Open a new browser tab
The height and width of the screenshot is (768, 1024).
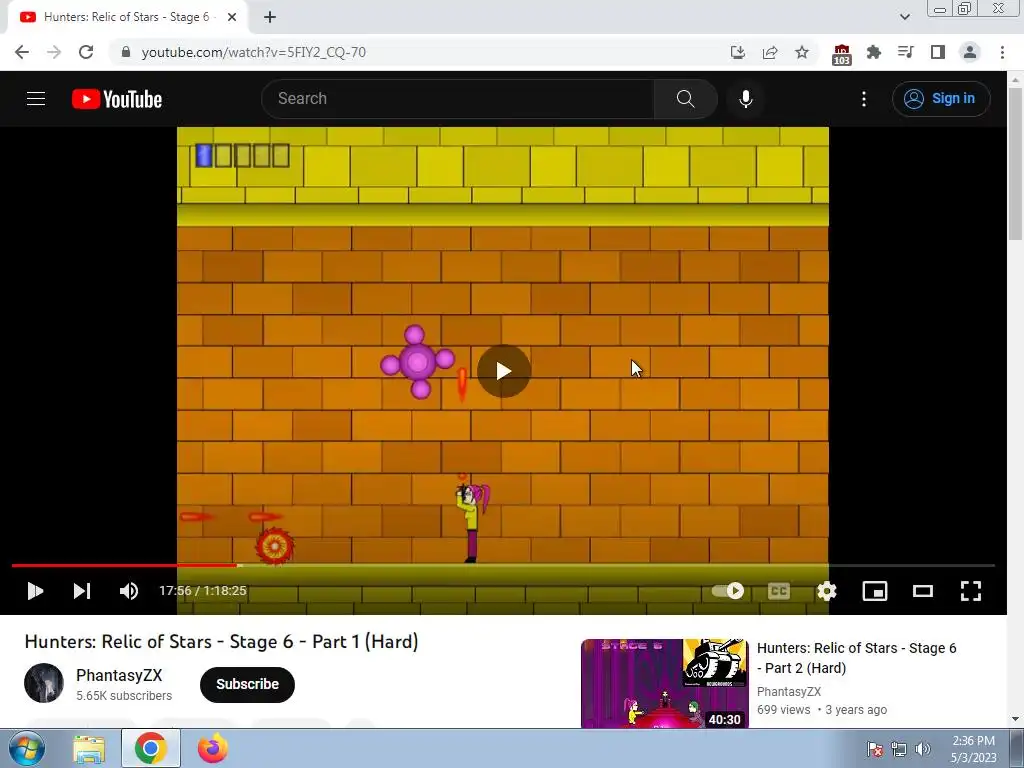click(270, 17)
